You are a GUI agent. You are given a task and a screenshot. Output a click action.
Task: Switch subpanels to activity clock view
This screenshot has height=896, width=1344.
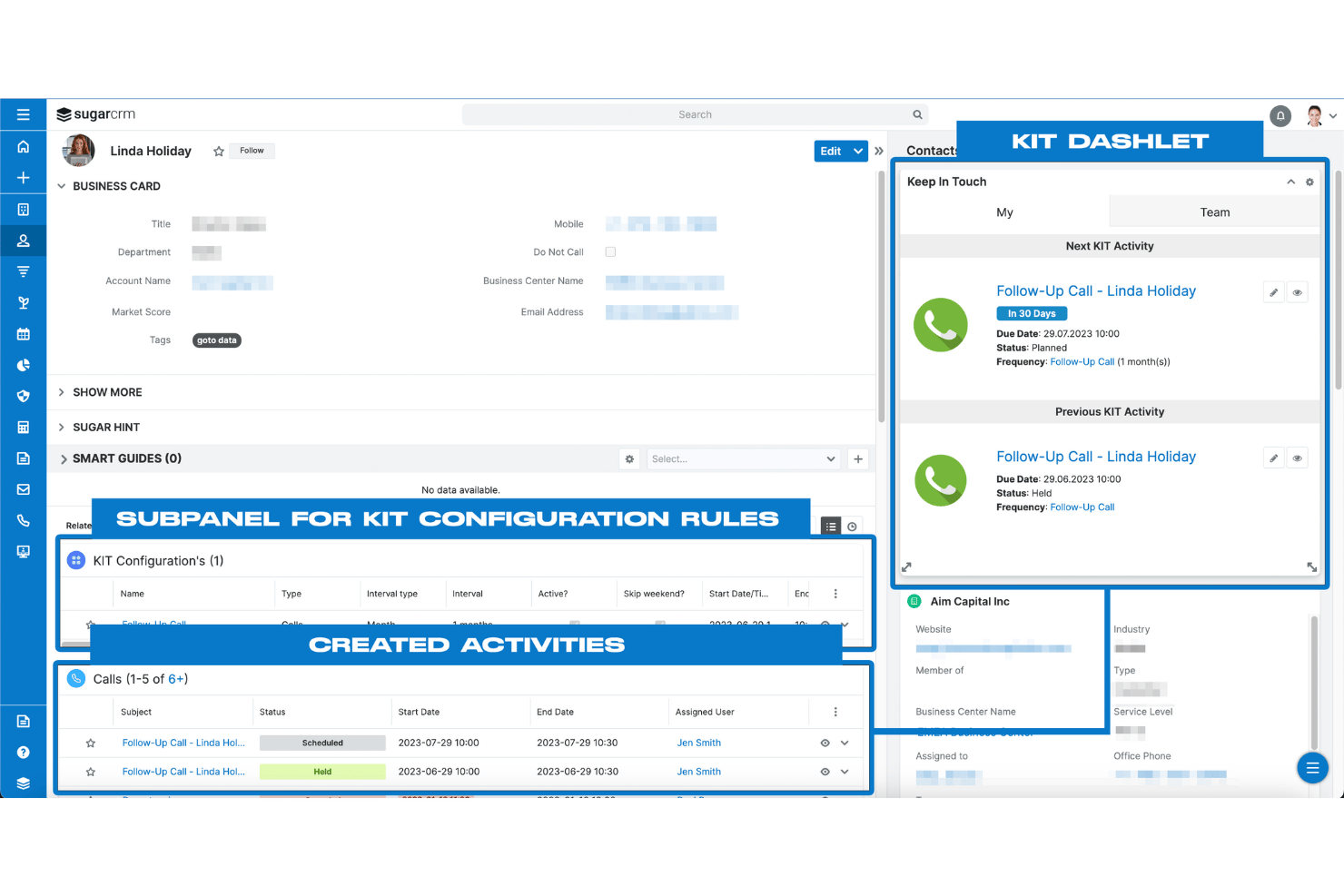point(852,527)
